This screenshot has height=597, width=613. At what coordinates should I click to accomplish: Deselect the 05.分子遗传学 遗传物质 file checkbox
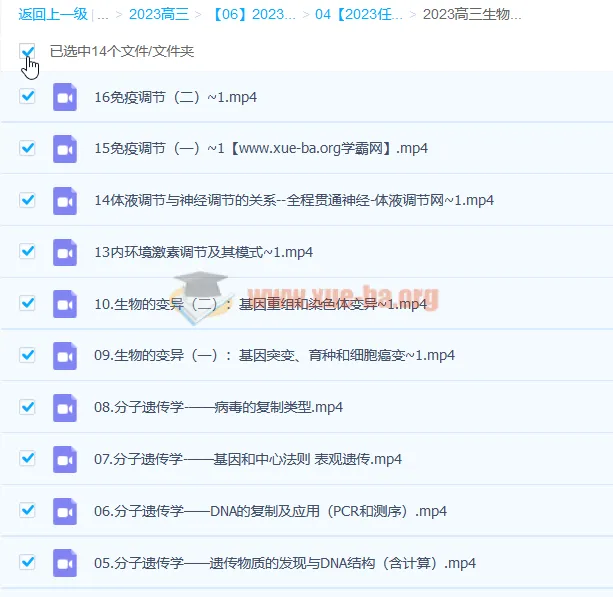coord(27,562)
